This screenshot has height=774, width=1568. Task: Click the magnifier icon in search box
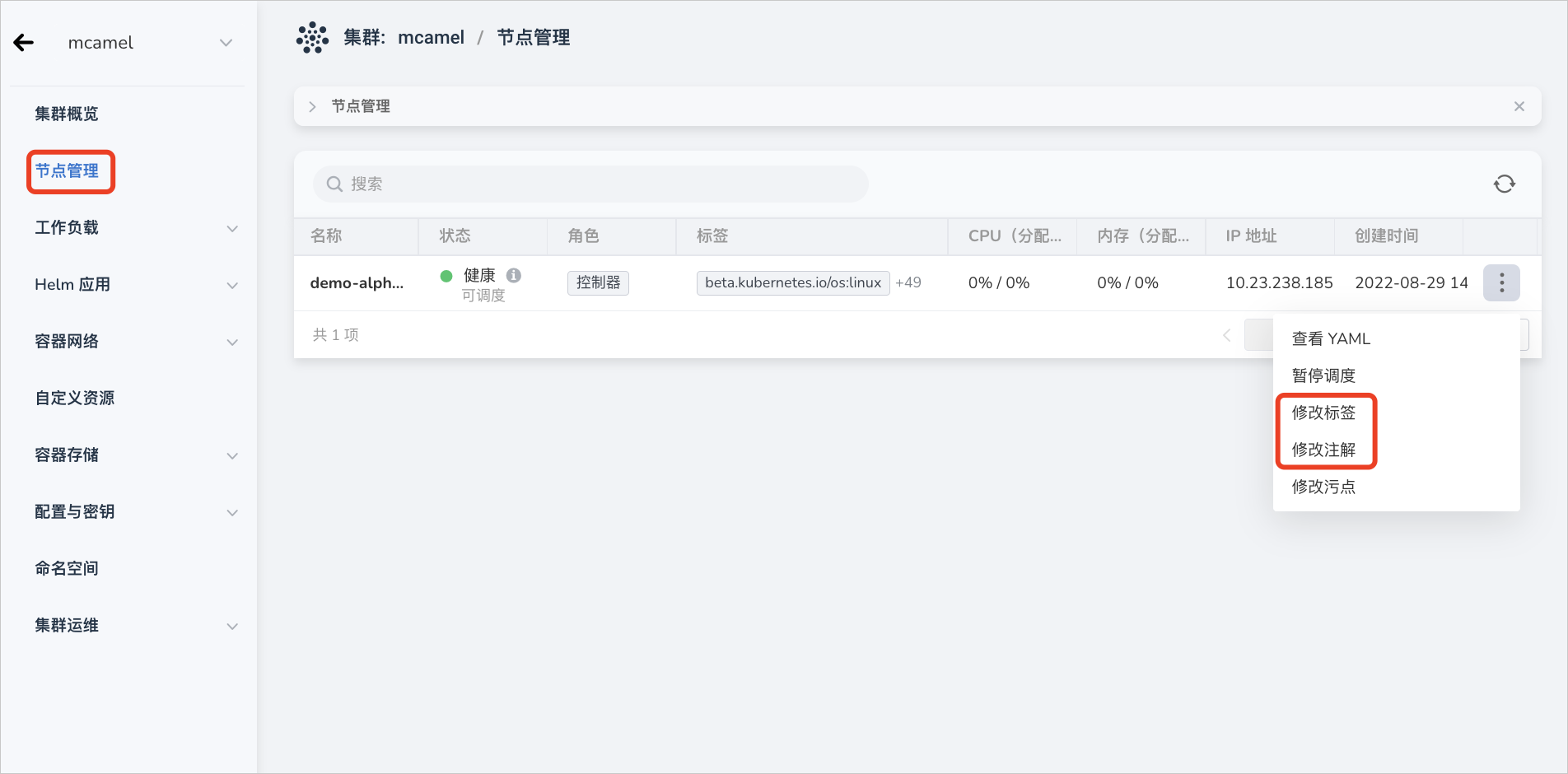[x=334, y=184]
